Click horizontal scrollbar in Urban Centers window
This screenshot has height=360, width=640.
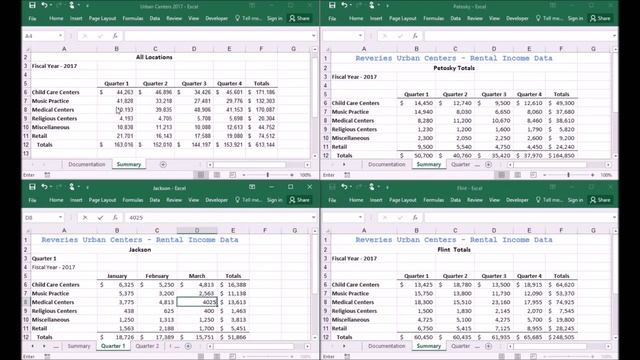pyautogui.click(x=250, y=164)
